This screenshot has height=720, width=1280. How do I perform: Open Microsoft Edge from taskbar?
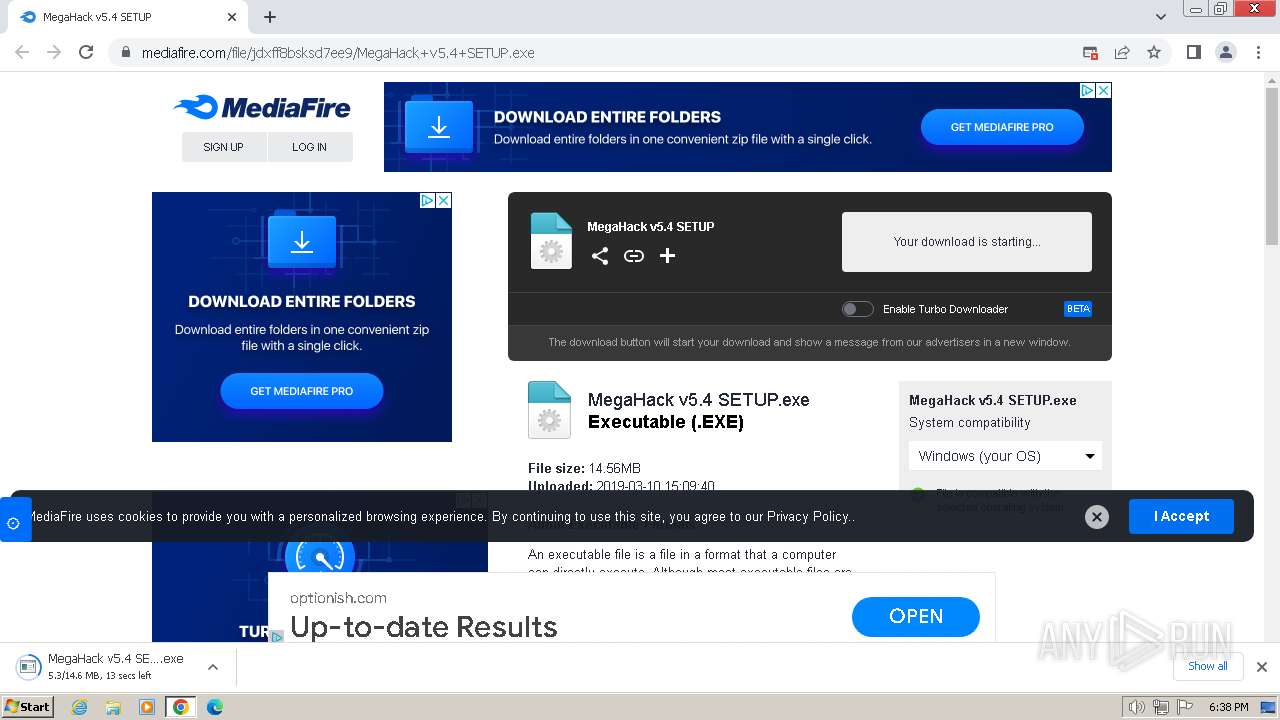215,707
